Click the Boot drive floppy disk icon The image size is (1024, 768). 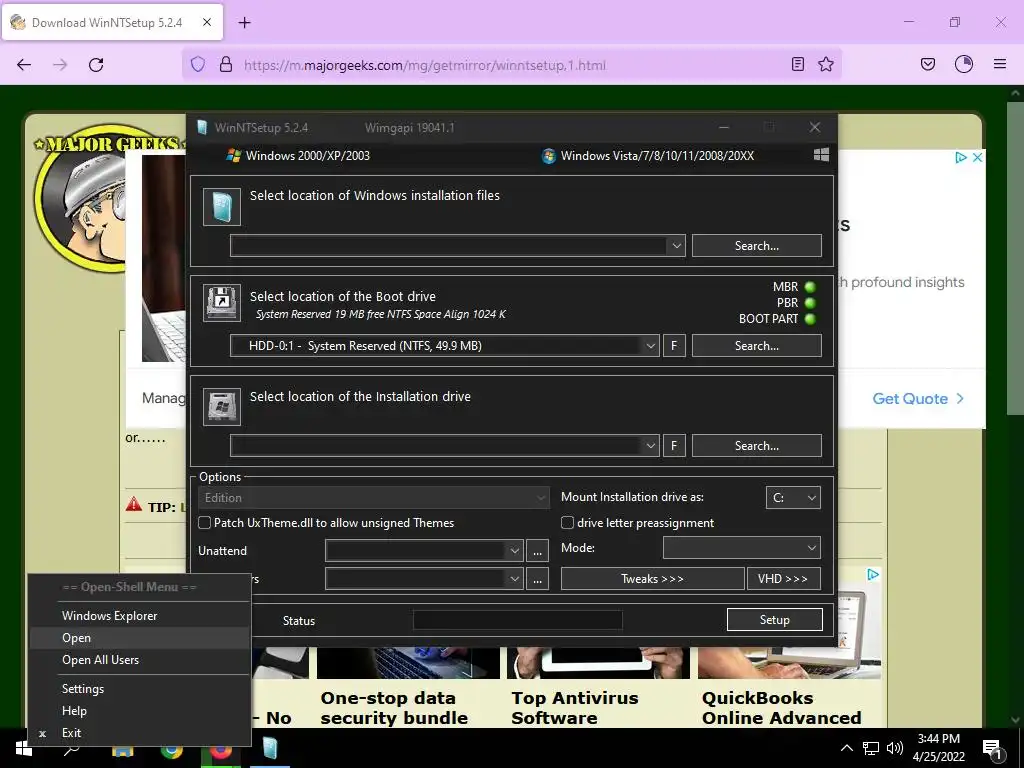point(222,303)
